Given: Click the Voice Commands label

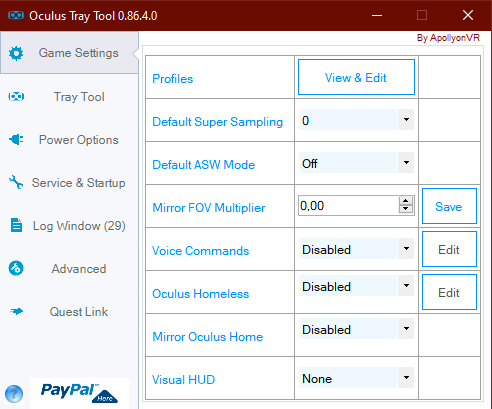Looking at the screenshot, I should point(201,251).
